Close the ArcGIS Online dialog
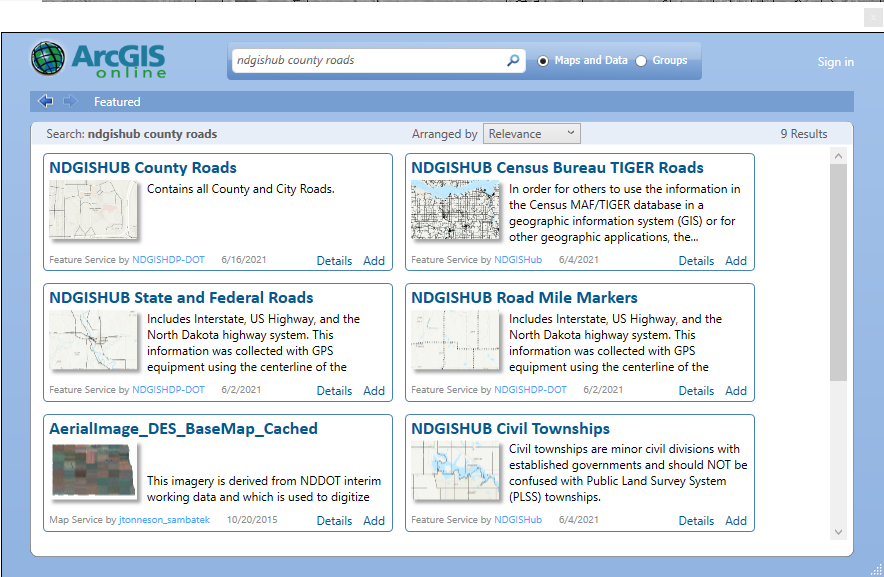Viewport: 884px width, 577px height. click(873, 17)
